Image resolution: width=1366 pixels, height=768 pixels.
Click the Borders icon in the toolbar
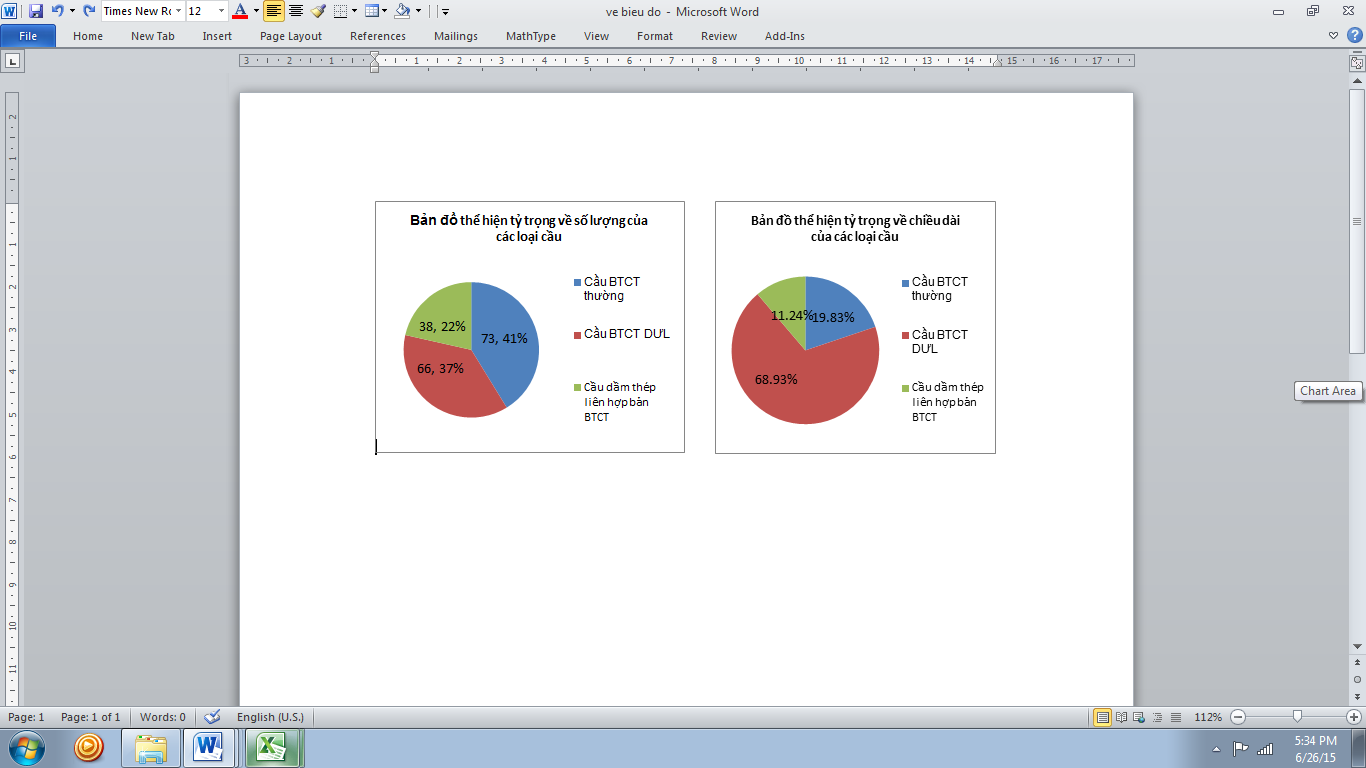click(x=340, y=11)
